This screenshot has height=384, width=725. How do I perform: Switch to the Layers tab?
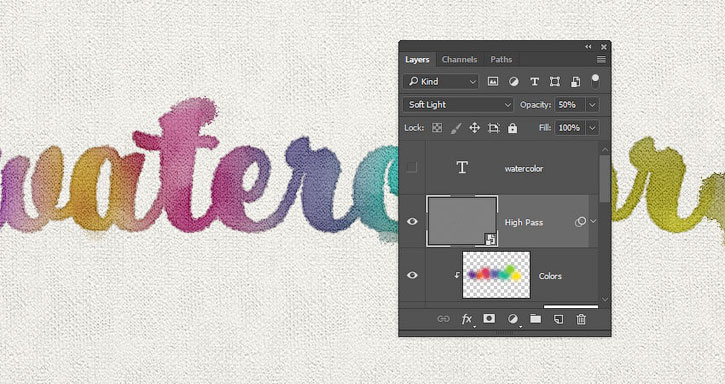pyautogui.click(x=417, y=59)
